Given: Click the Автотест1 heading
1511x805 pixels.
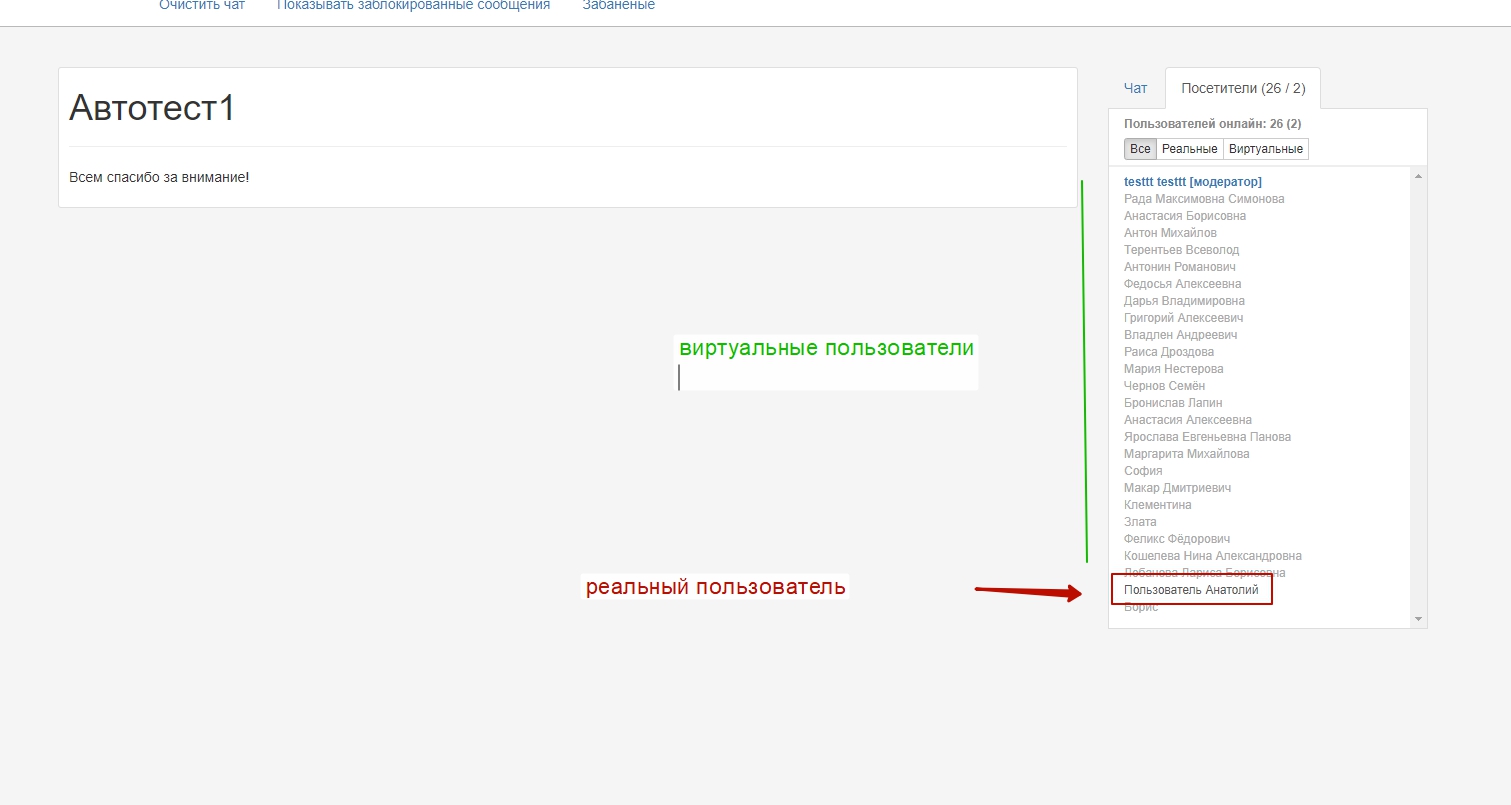Looking at the screenshot, I should click(x=152, y=108).
